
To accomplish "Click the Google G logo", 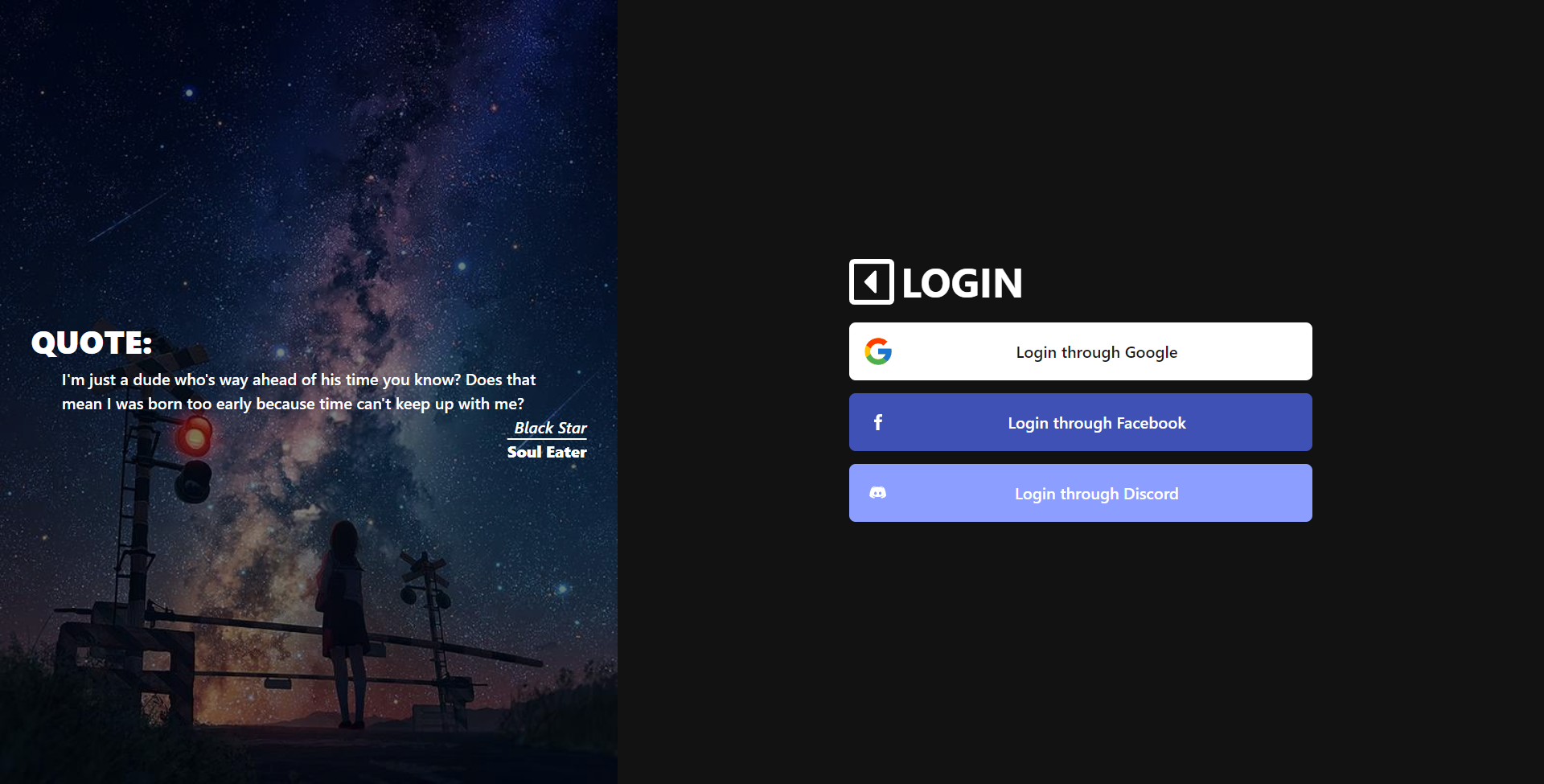I will (878, 351).
